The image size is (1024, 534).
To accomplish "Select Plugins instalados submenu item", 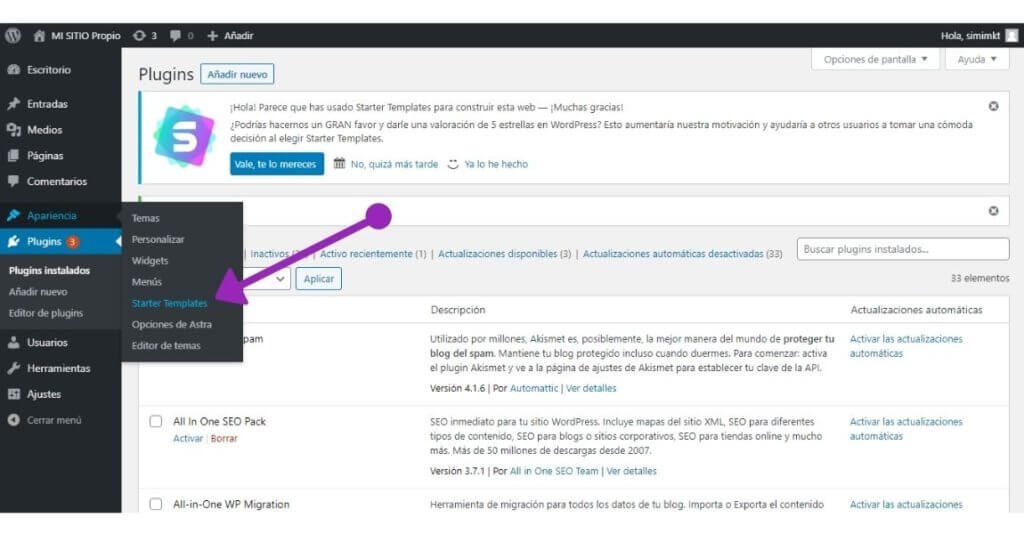I will (x=50, y=270).
